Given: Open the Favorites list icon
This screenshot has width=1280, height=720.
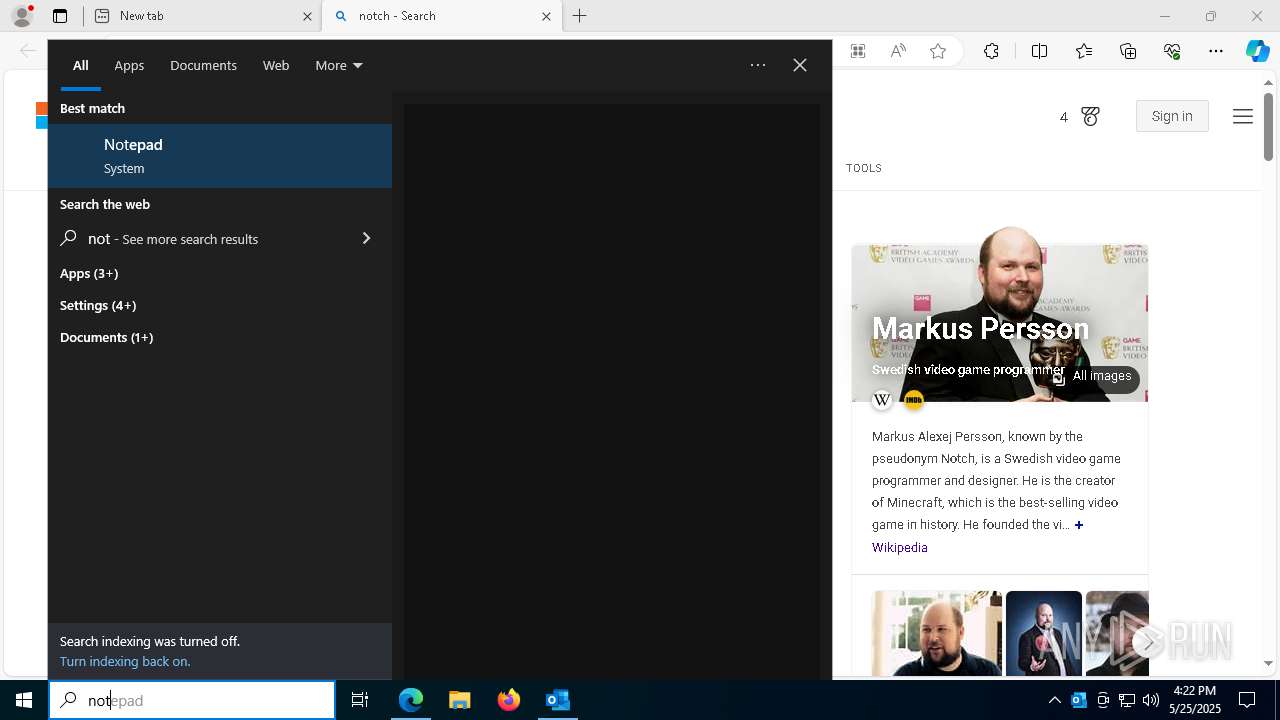Looking at the screenshot, I should [1084, 51].
